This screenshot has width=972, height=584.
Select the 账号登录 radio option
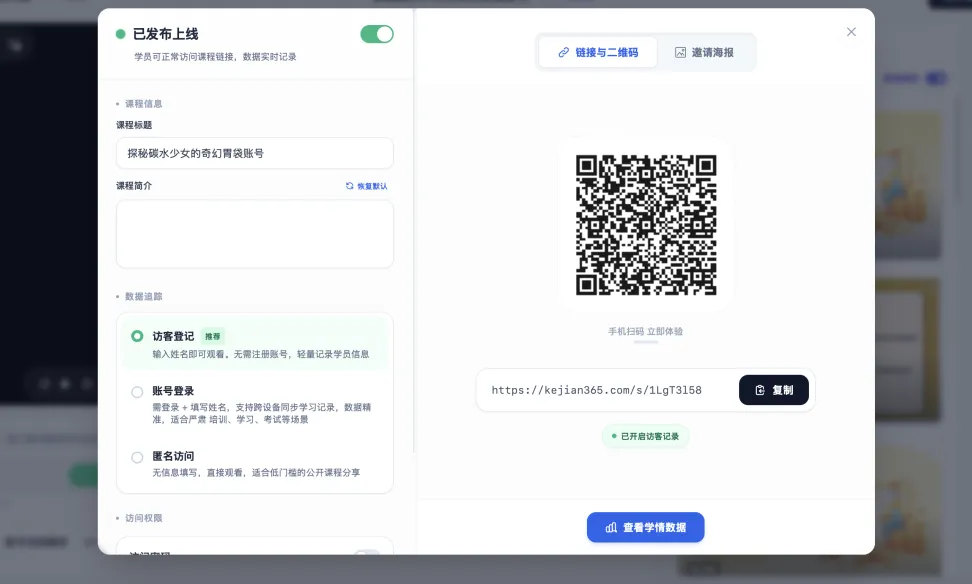click(x=137, y=392)
